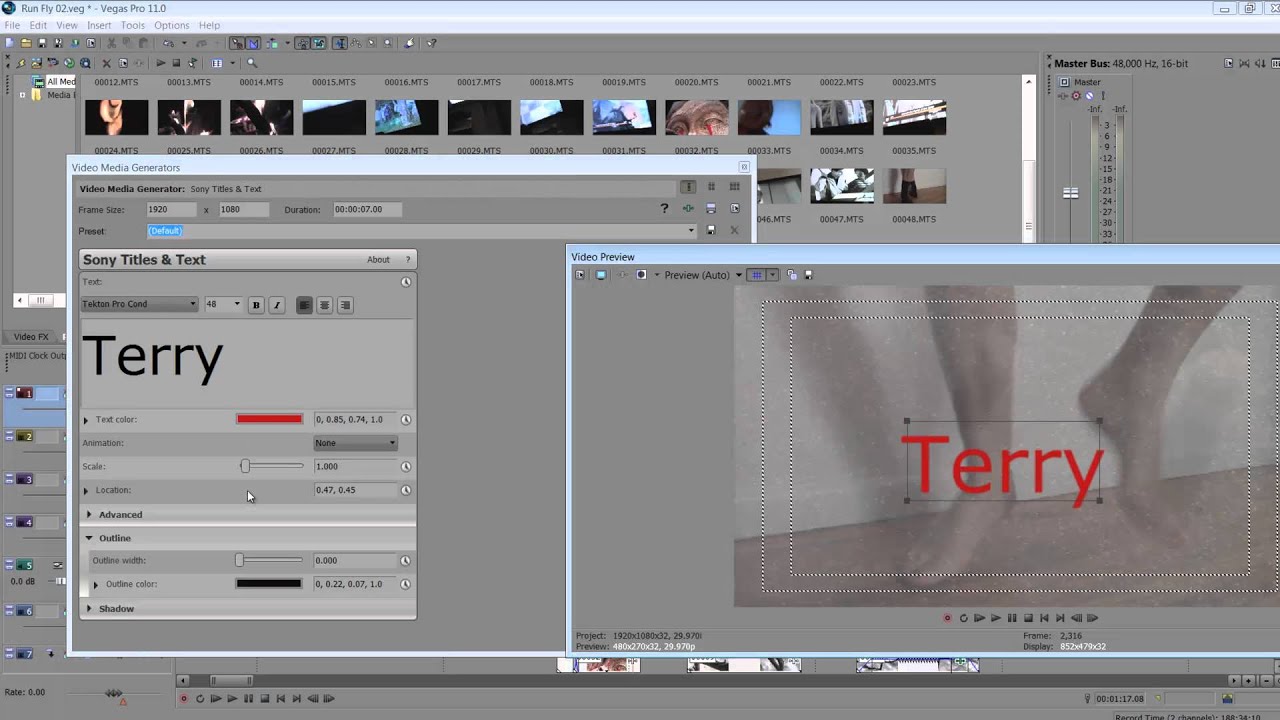Screen dimensions: 1280x720
Task: Open the Tools menu
Action: click(x=133, y=25)
